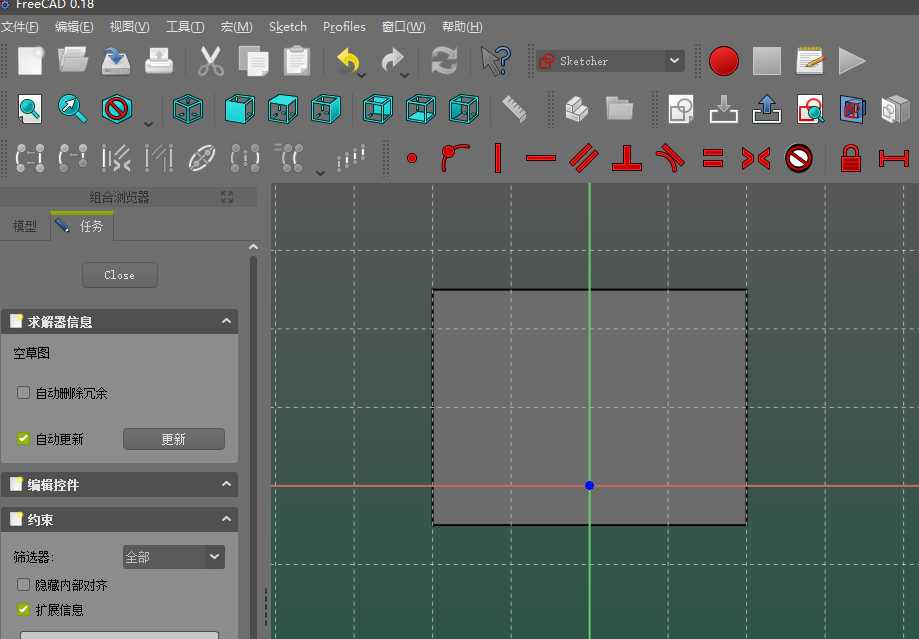This screenshot has width=919, height=639.
Task: Redo the last undone action
Action: [392, 61]
